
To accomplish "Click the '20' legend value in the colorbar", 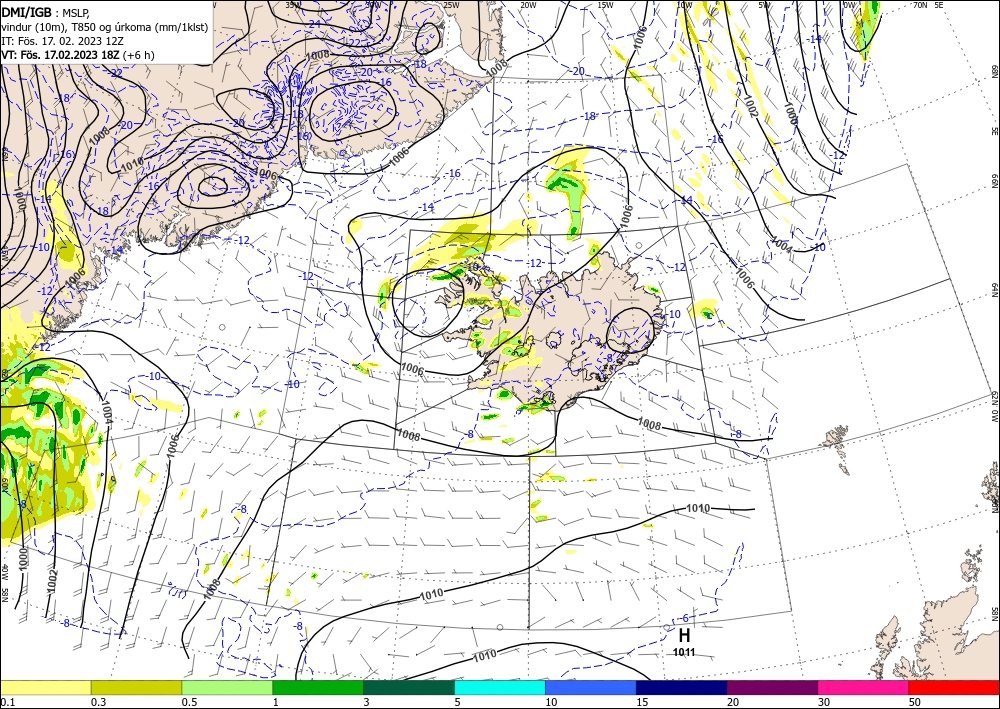I will pos(733,702).
